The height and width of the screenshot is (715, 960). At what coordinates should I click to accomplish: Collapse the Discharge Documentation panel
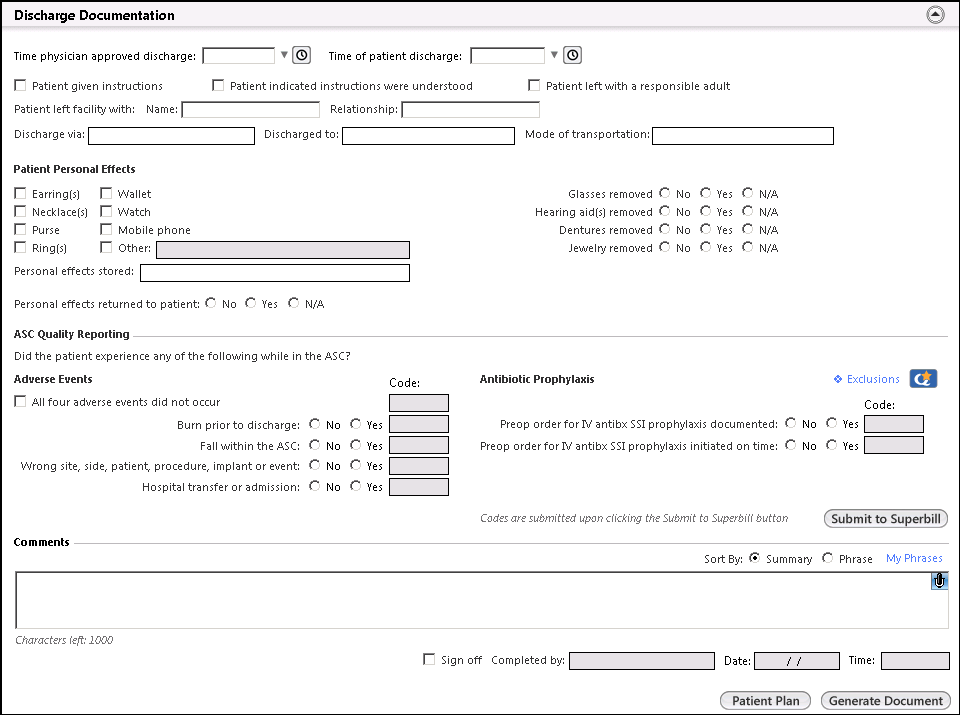pyautogui.click(x=935, y=15)
